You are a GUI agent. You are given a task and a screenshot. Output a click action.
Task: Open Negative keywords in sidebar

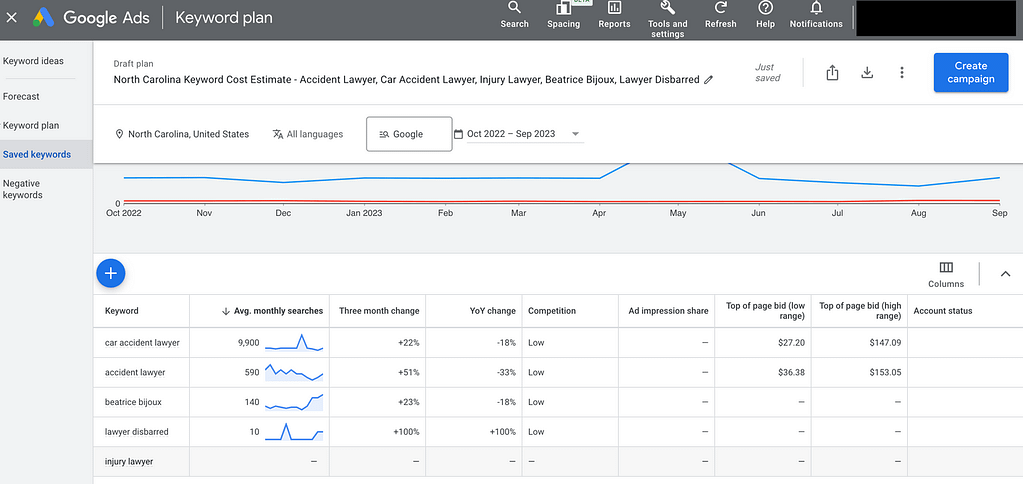click(23, 189)
